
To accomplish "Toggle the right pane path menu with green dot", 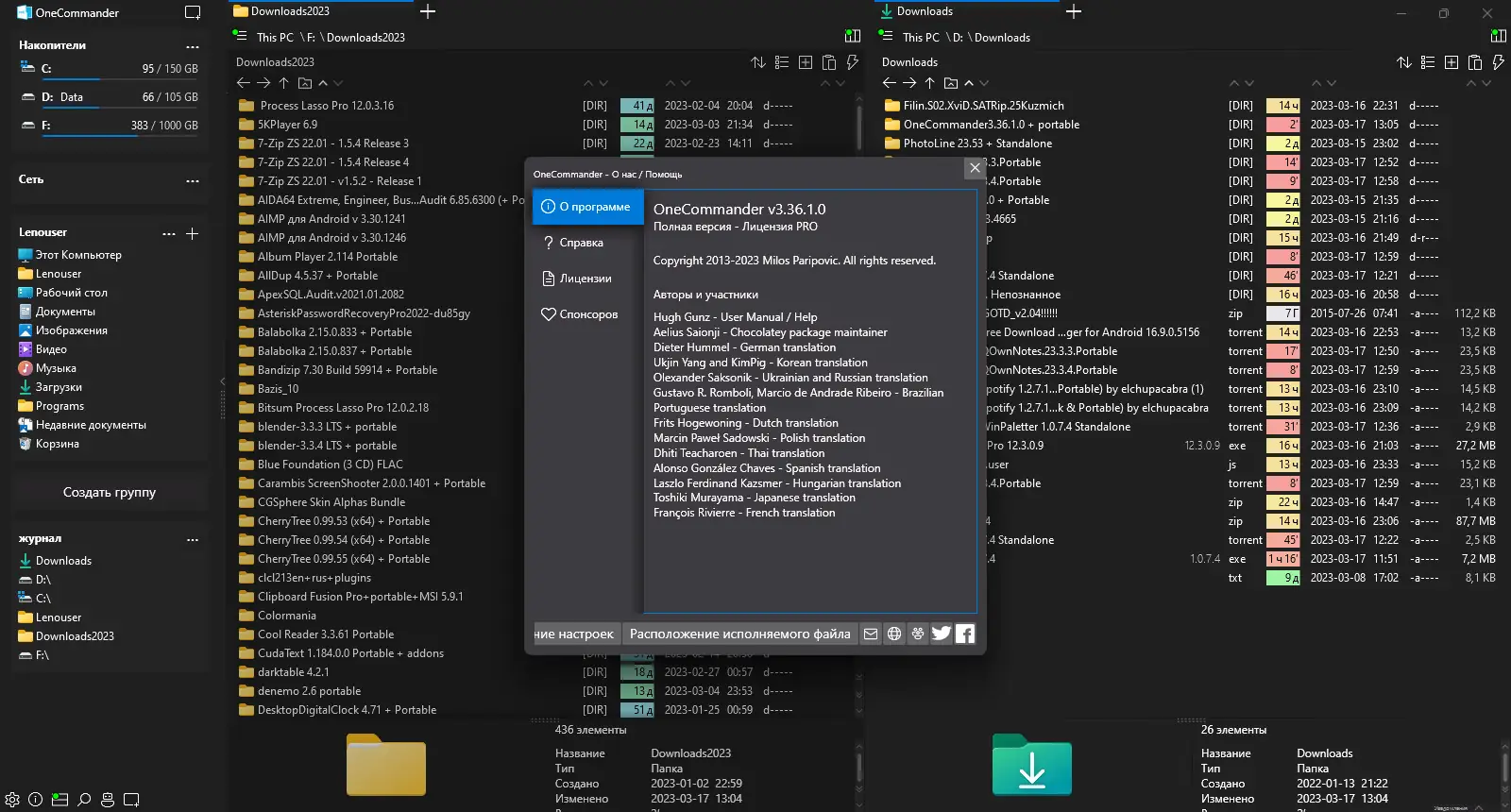I will pos(886,36).
